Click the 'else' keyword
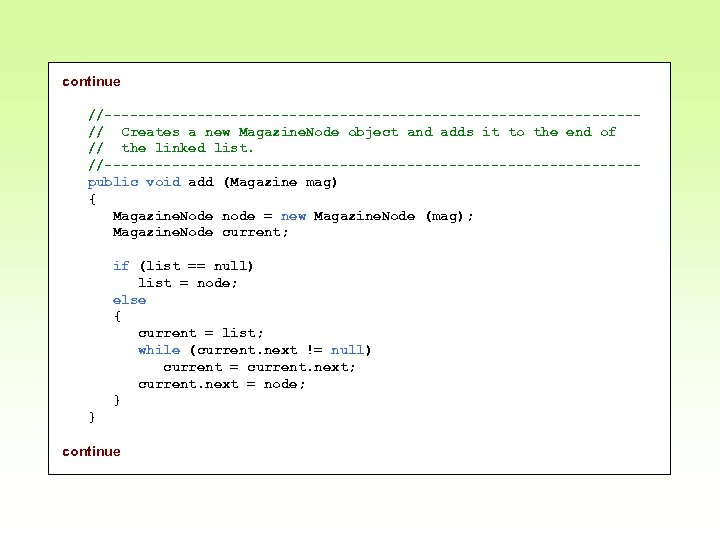Image resolution: width=720 pixels, height=540 pixels. click(x=129, y=300)
